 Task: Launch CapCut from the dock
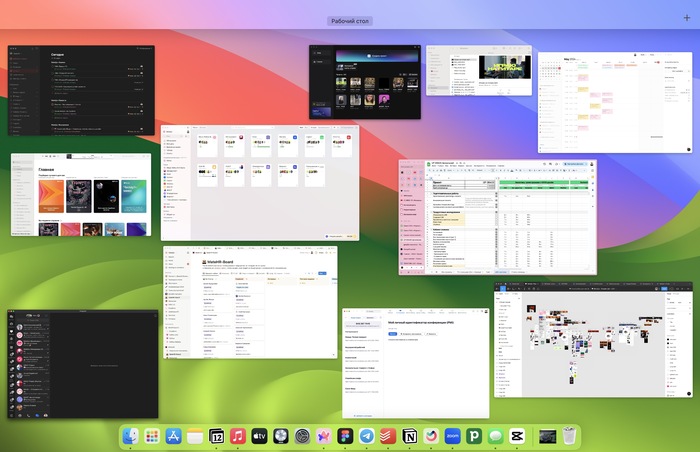[x=516, y=436]
